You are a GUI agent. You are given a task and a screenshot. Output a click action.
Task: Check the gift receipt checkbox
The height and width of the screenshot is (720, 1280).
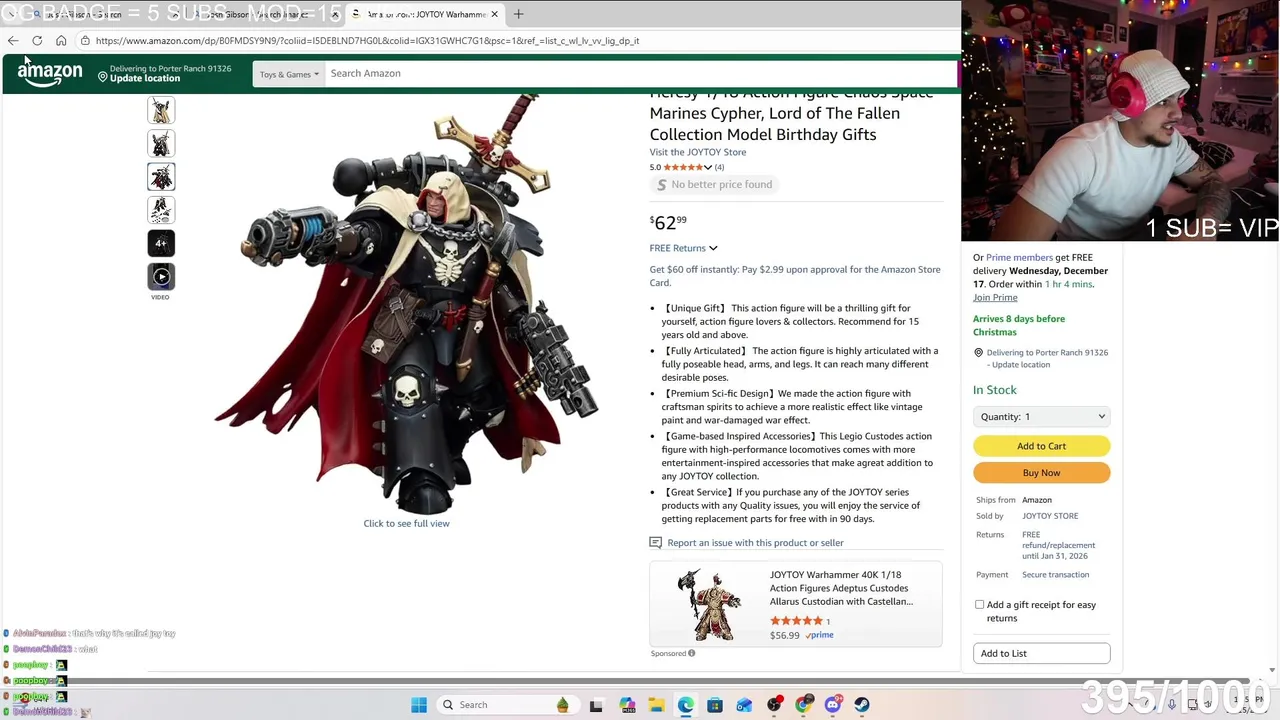tap(980, 605)
